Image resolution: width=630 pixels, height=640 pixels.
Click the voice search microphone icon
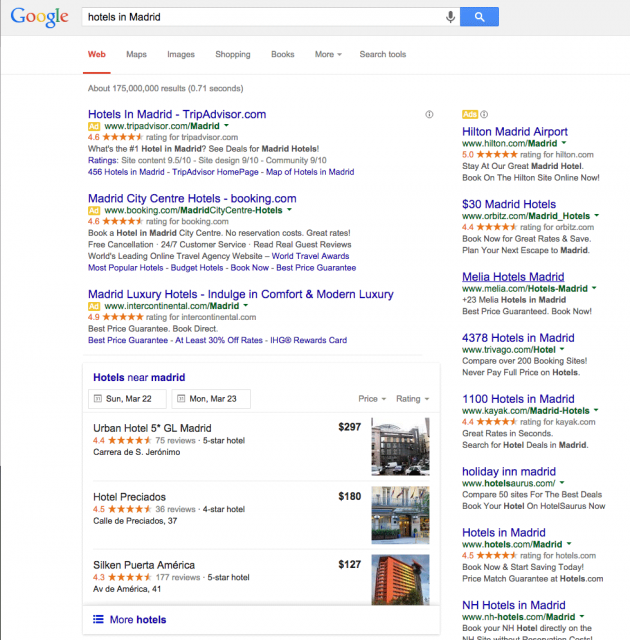451,17
